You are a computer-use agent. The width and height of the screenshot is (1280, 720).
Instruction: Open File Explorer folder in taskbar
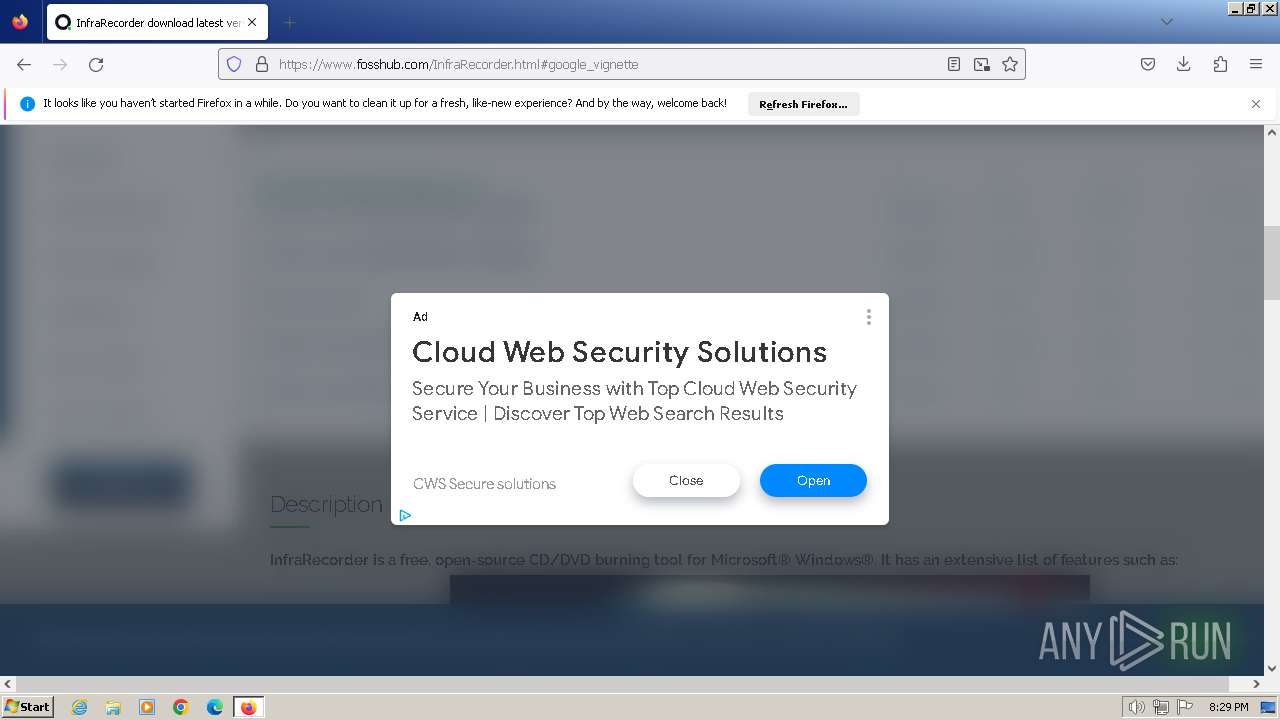tap(113, 707)
